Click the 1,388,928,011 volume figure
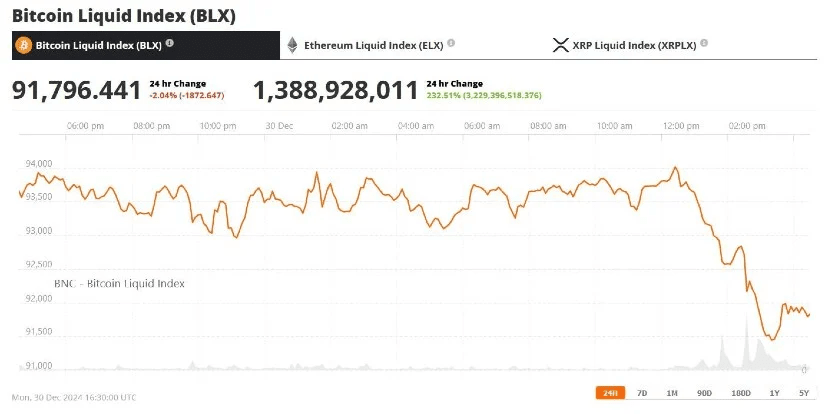825x414 pixels. click(335, 91)
